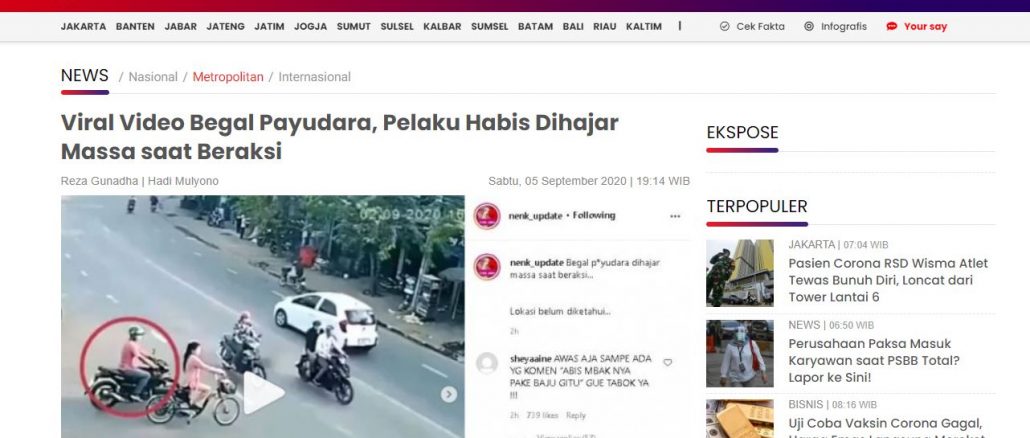Go to next slide with arrow on video
This screenshot has height=438, width=1030.
[449, 394]
